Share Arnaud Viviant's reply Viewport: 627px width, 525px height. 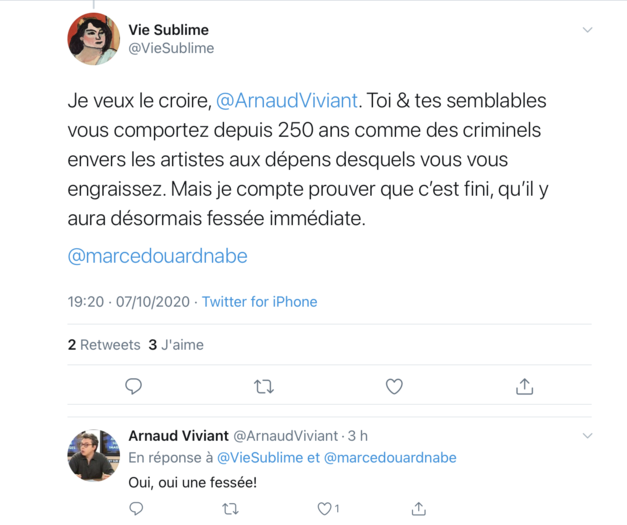419,508
